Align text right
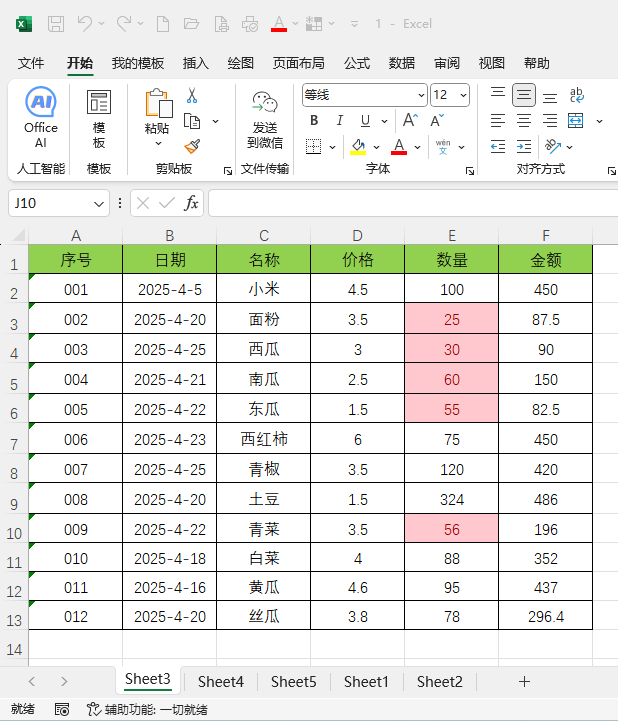 (549, 121)
